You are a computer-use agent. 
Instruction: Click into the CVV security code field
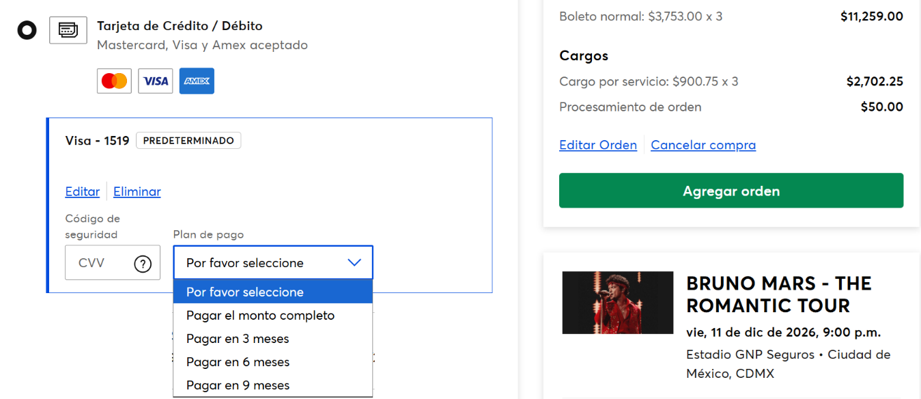pos(113,263)
